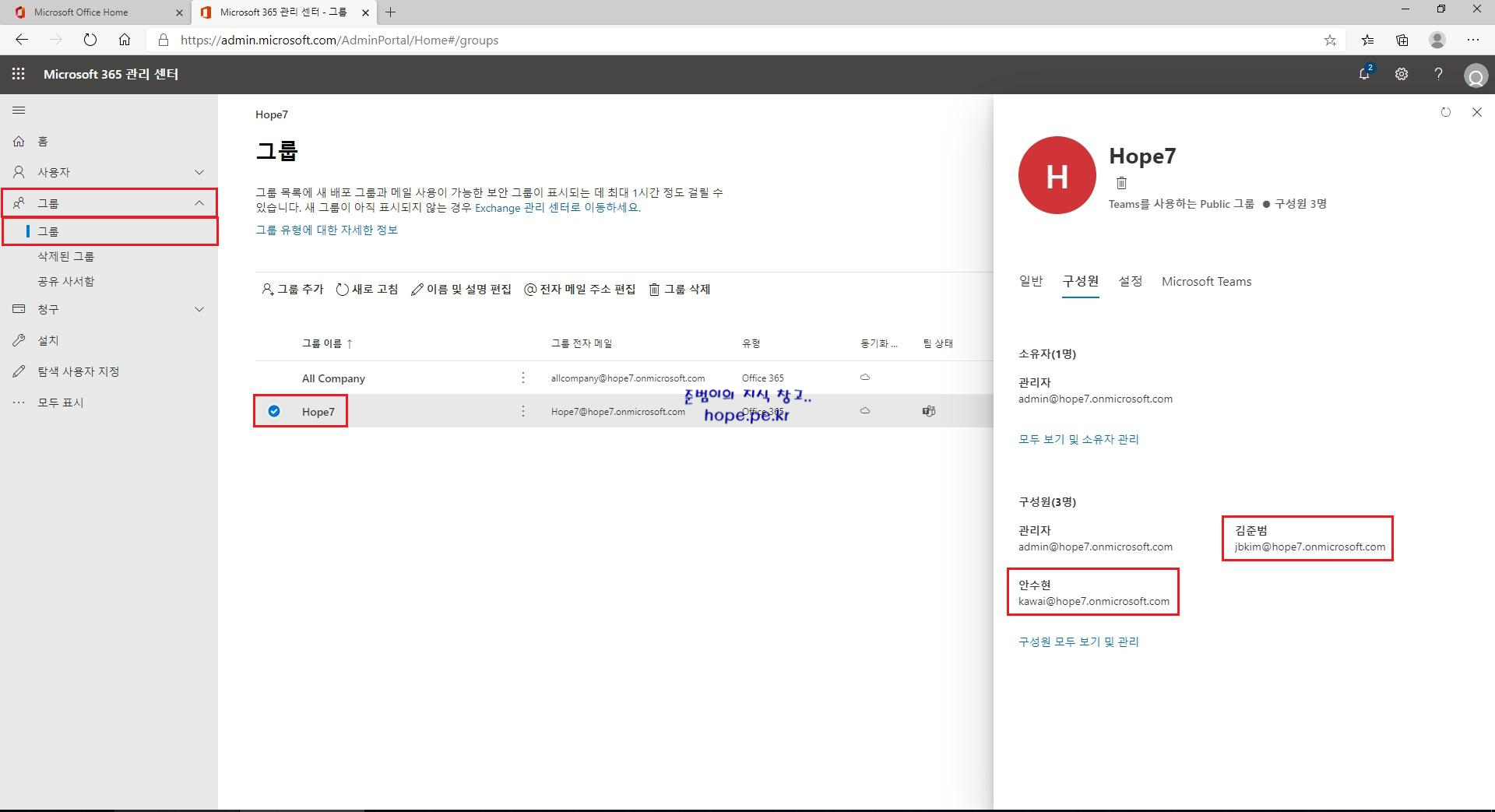Open Exchange admin center link
This screenshot has height=812, width=1495.
[x=557, y=208]
